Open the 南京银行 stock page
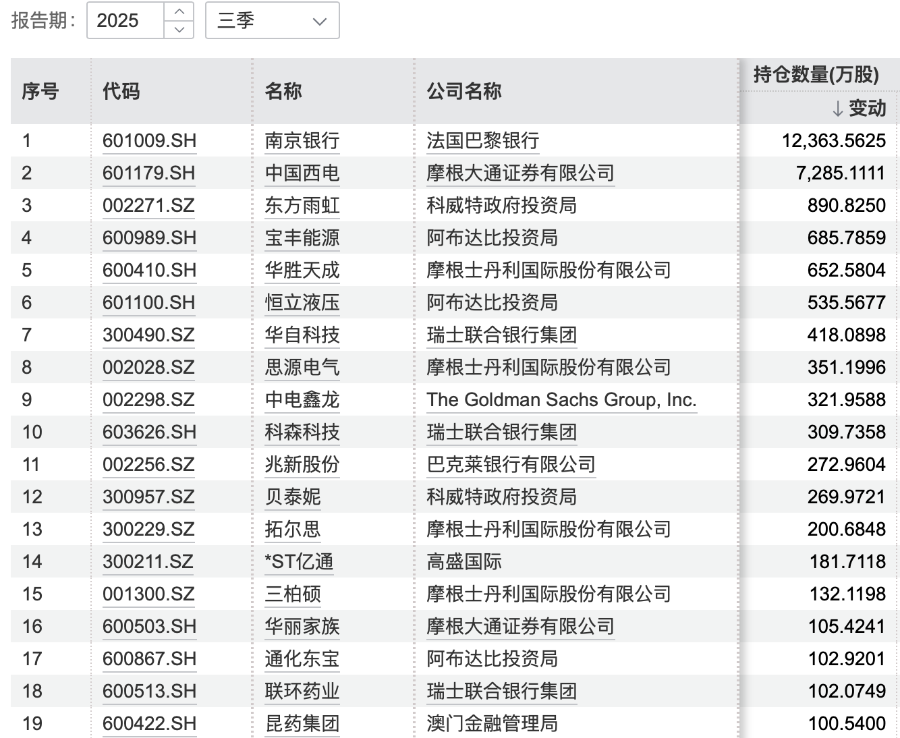Screen dimensions: 900x738 point(299,141)
